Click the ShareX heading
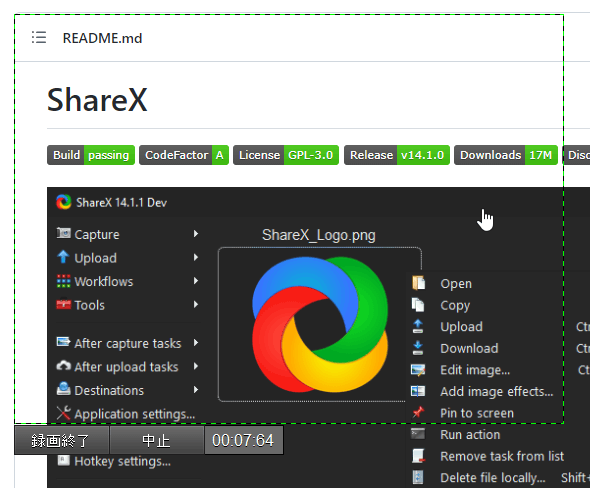The width and height of the screenshot is (590, 488). 97,100
